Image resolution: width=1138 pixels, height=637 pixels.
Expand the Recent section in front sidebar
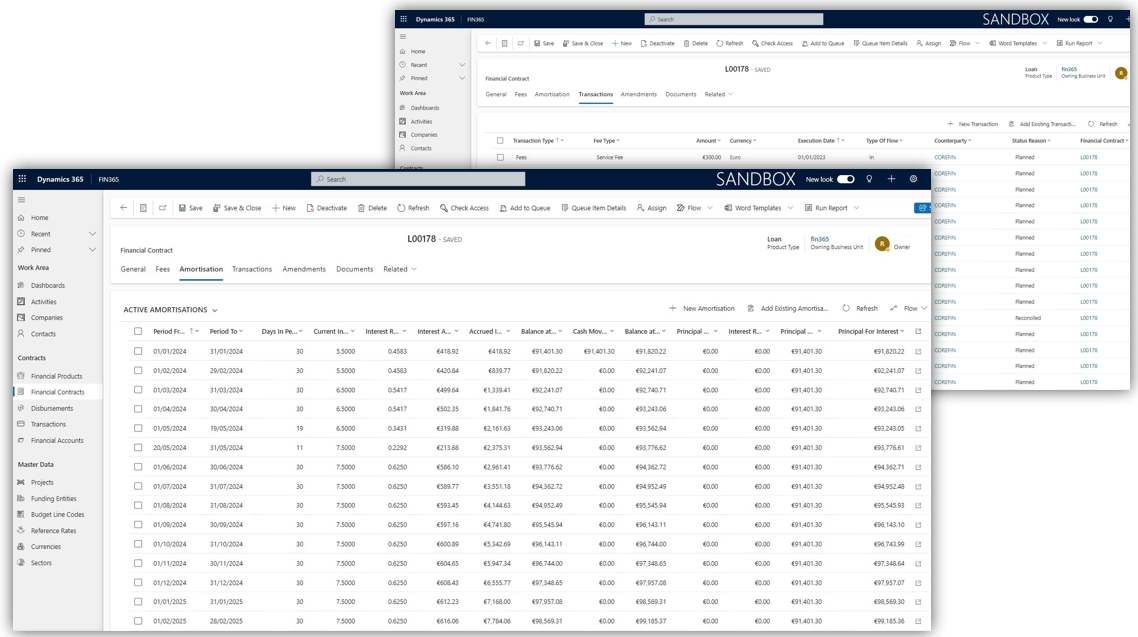[92, 234]
